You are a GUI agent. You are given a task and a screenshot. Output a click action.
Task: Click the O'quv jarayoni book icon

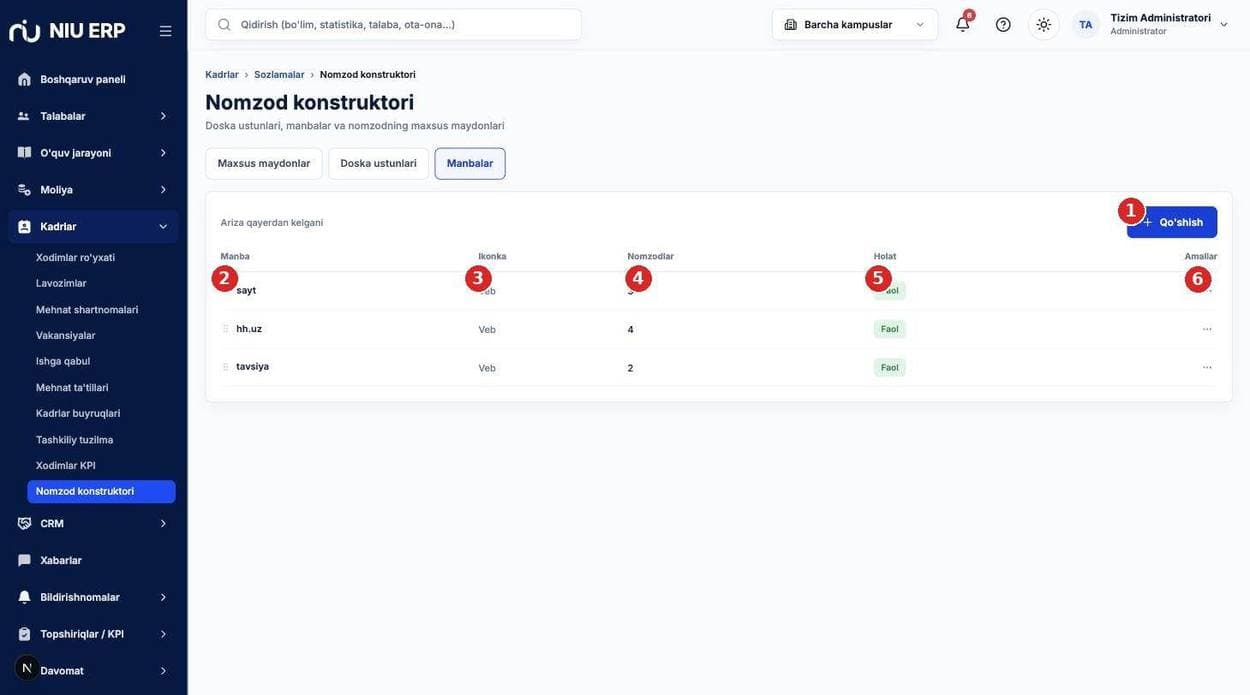pyautogui.click(x=24, y=153)
